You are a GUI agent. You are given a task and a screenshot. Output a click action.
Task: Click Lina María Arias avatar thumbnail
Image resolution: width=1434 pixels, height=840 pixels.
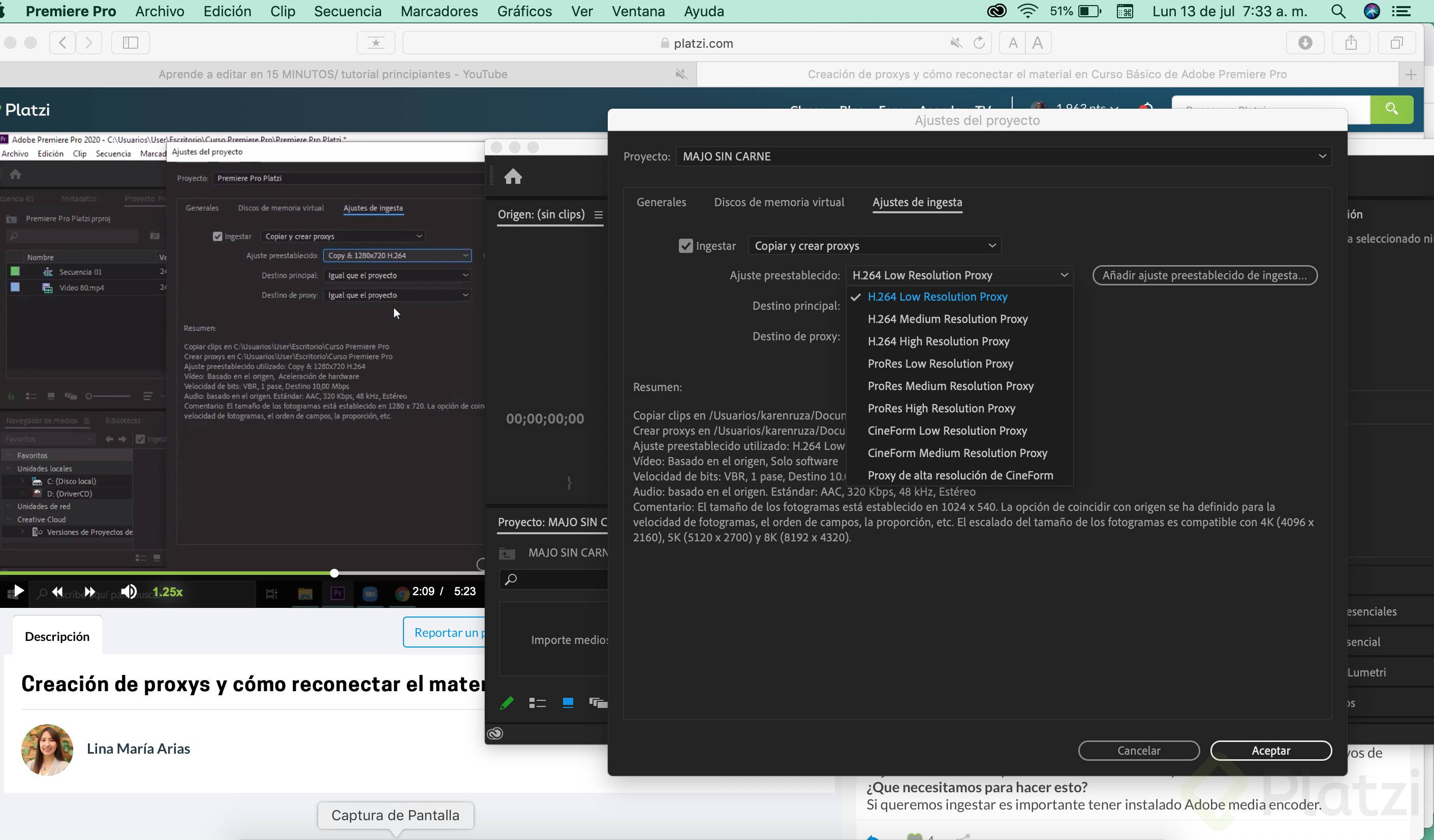click(47, 750)
